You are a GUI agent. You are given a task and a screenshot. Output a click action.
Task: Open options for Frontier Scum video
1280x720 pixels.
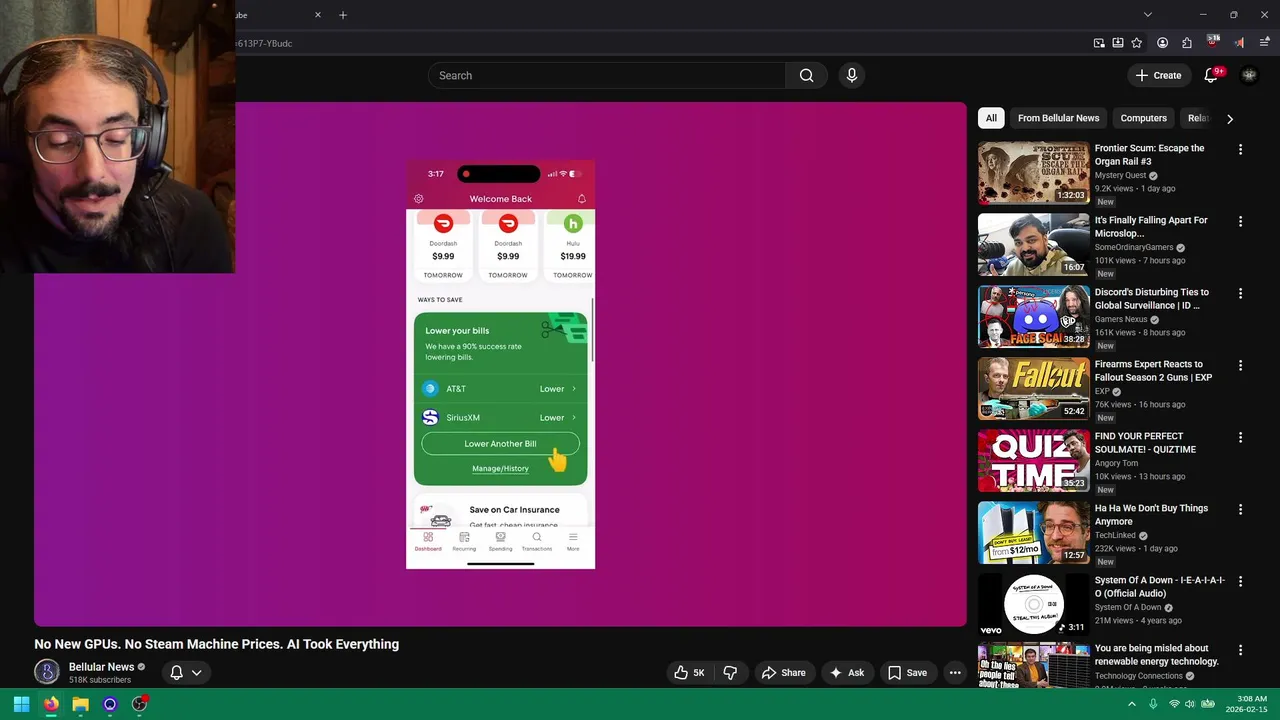tap(1240, 149)
